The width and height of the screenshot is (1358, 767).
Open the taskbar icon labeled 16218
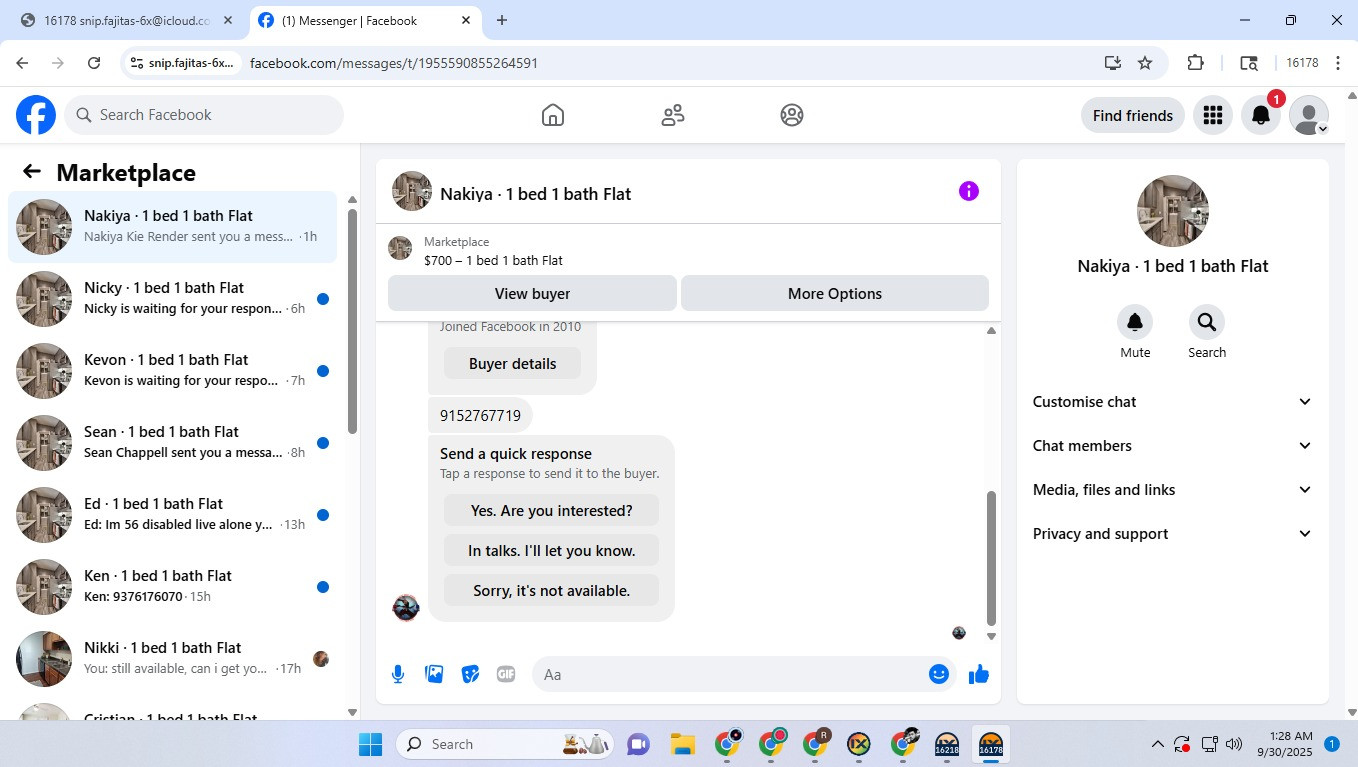947,744
